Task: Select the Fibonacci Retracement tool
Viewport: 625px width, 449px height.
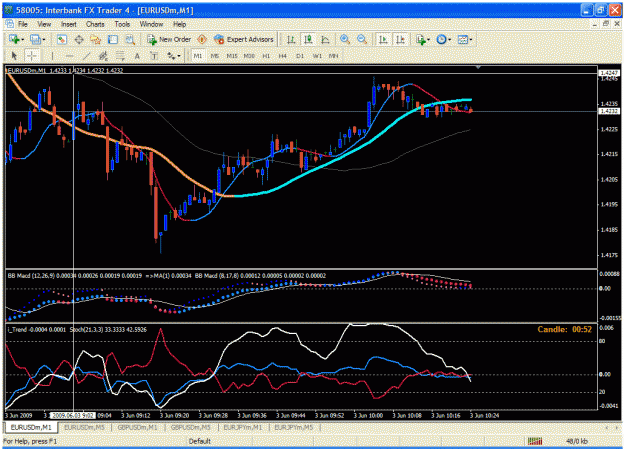Action: tap(120, 56)
